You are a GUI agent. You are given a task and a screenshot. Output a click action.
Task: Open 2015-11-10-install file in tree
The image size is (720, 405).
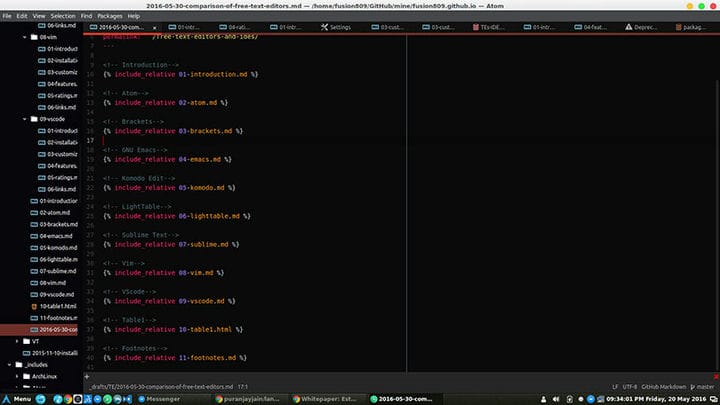[x=55, y=353]
